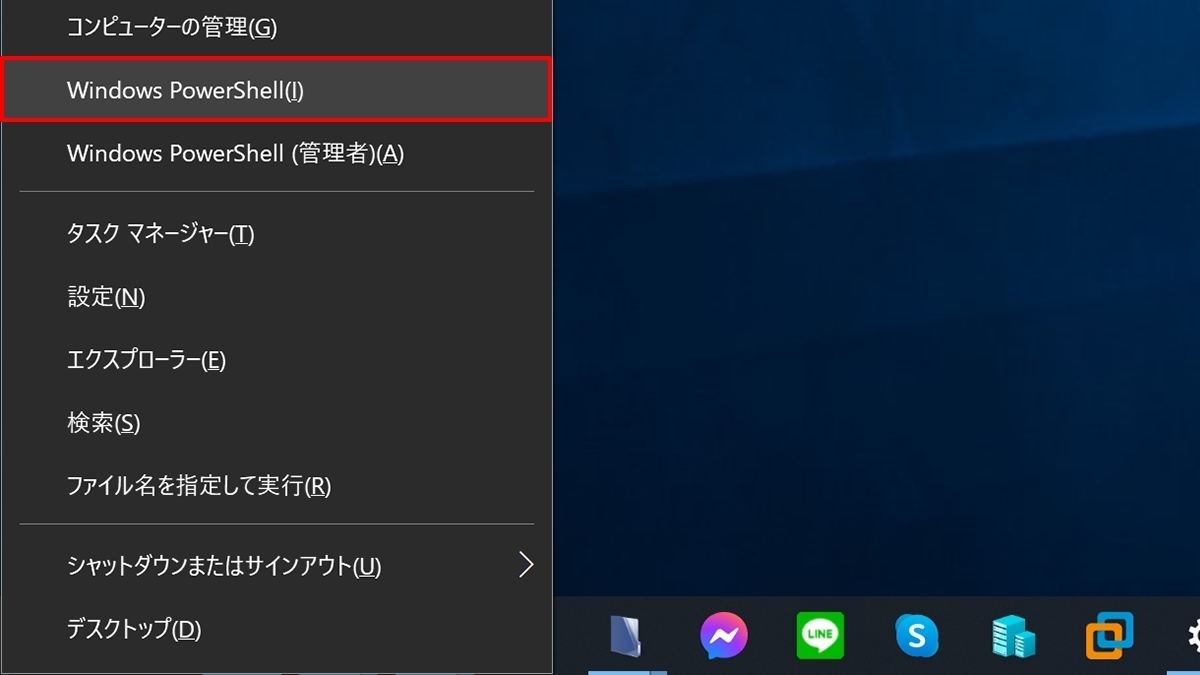This screenshot has height=675, width=1200.
Task: Open LINE app in the taskbar
Action: tap(820, 636)
